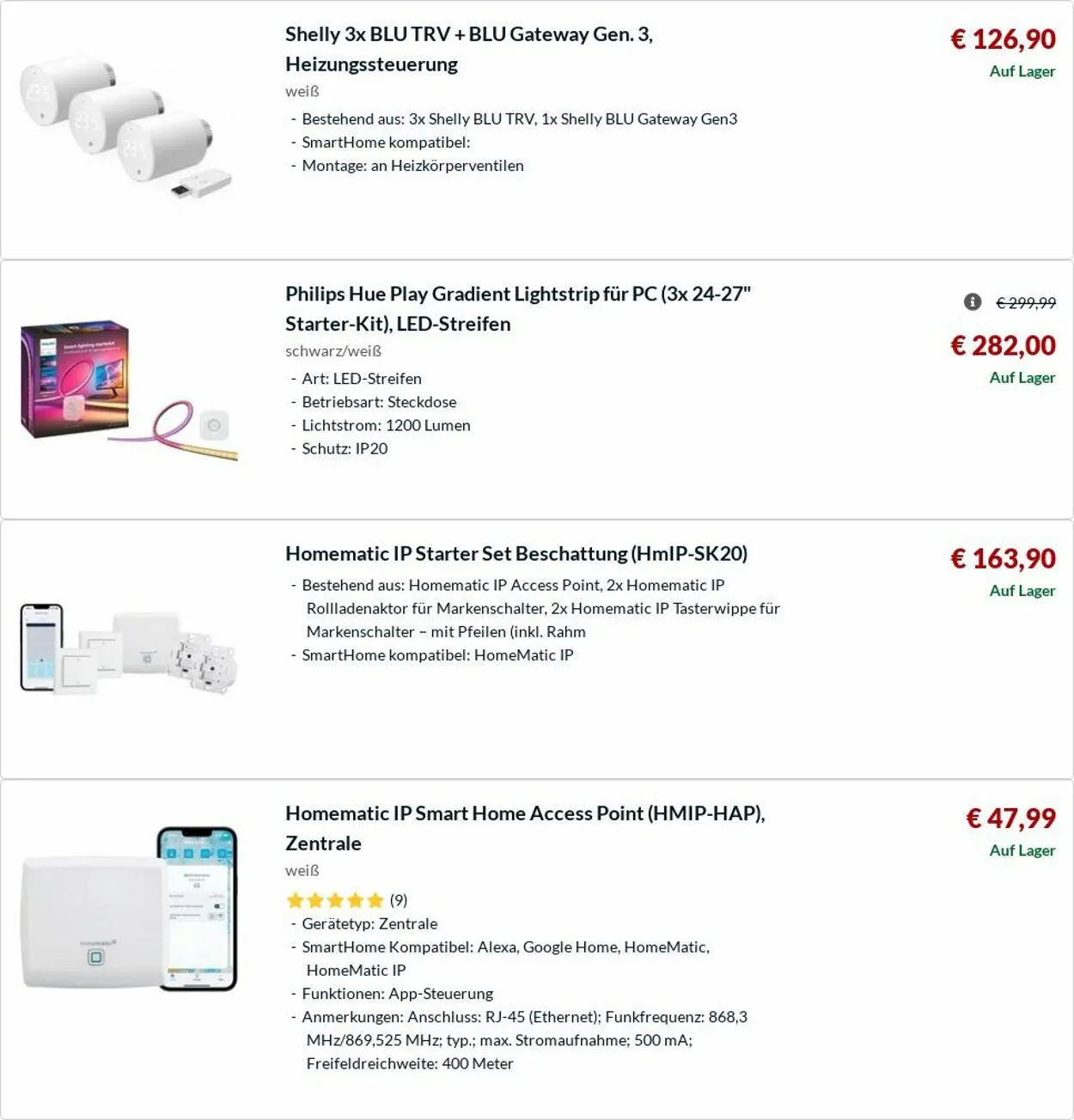
Task: Click Auf Lager under the Shelly price
Action: [1022, 71]
